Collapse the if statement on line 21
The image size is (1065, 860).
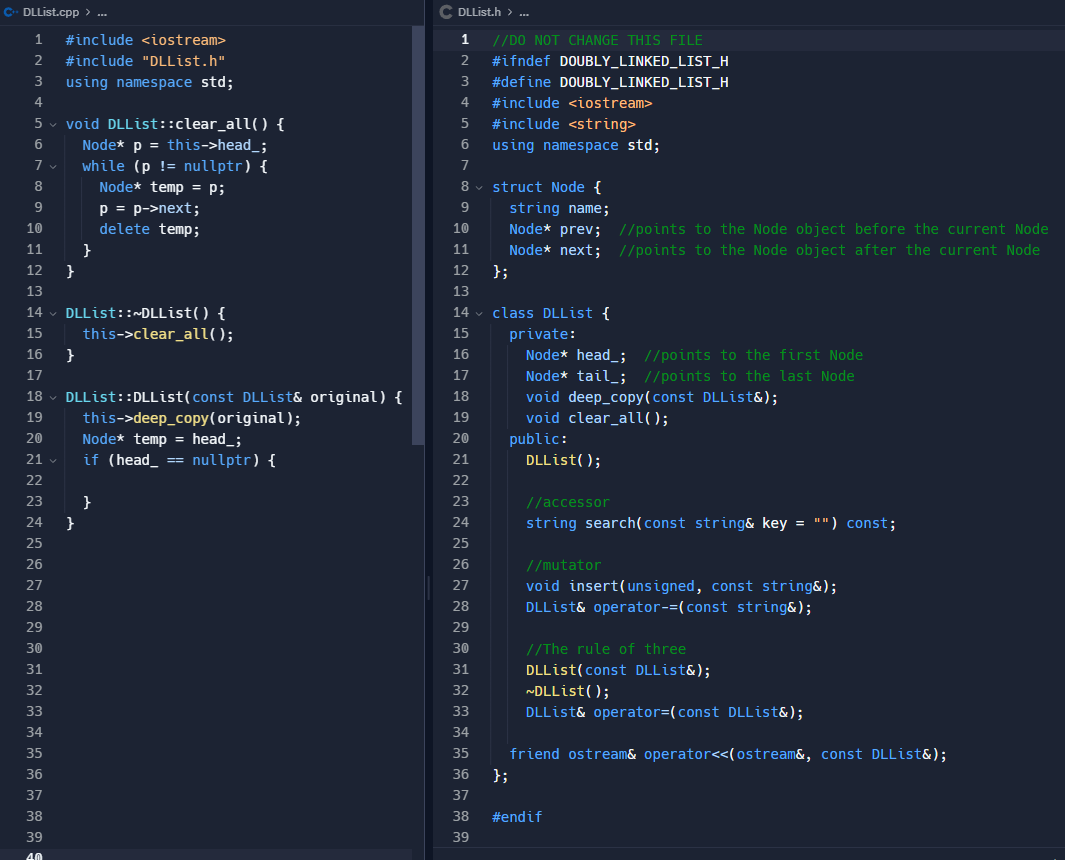(53, 460)
